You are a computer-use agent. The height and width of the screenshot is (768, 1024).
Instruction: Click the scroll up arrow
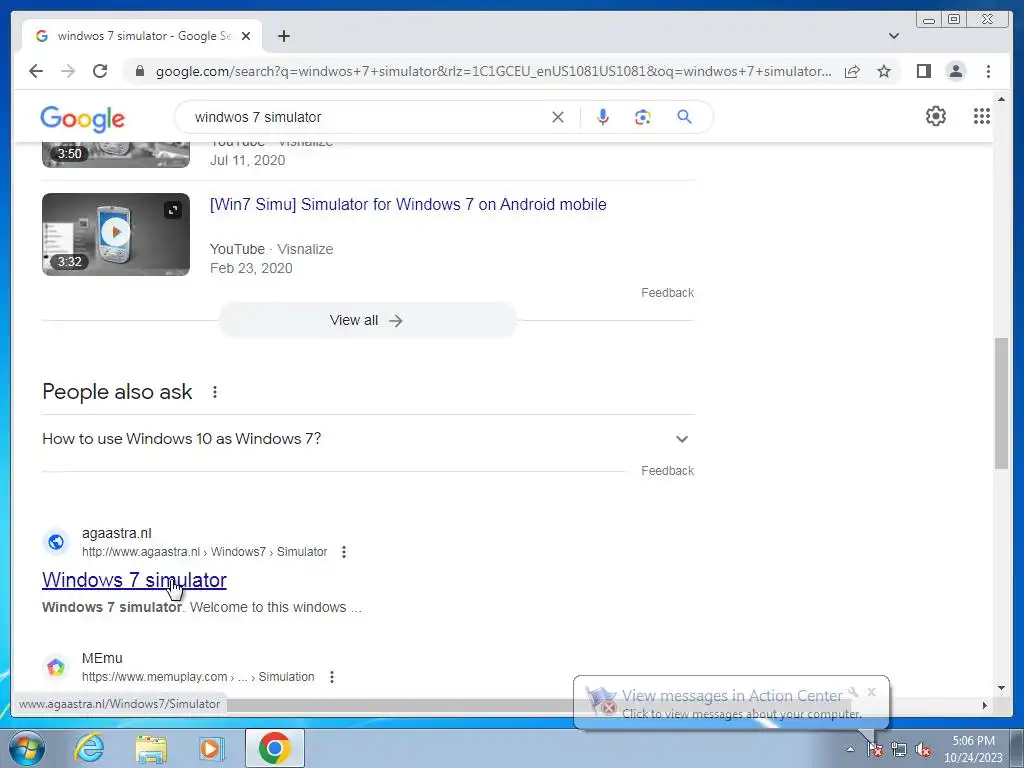[1001, 99]
